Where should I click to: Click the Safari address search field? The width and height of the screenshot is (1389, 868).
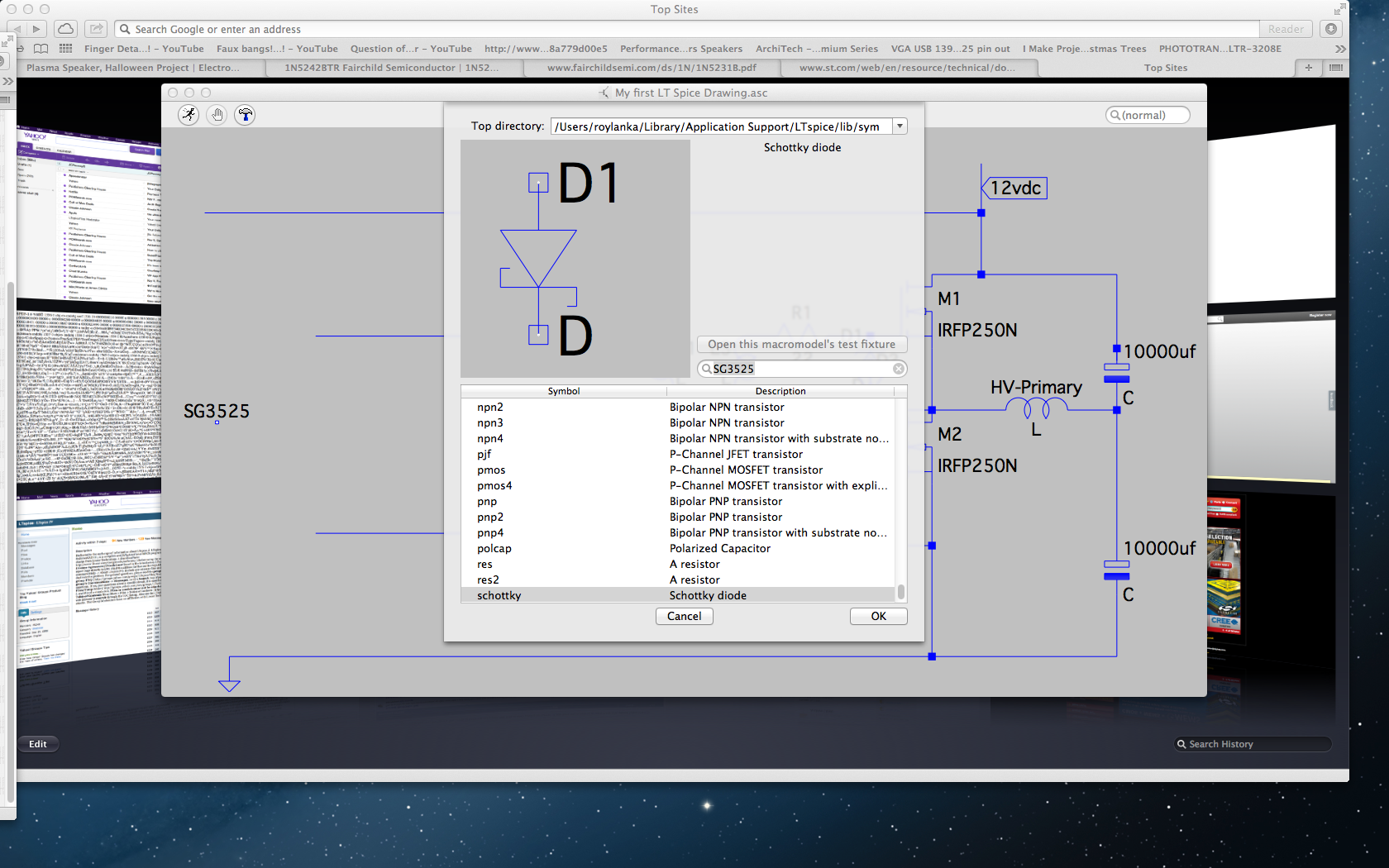click(x=686, y=29)
